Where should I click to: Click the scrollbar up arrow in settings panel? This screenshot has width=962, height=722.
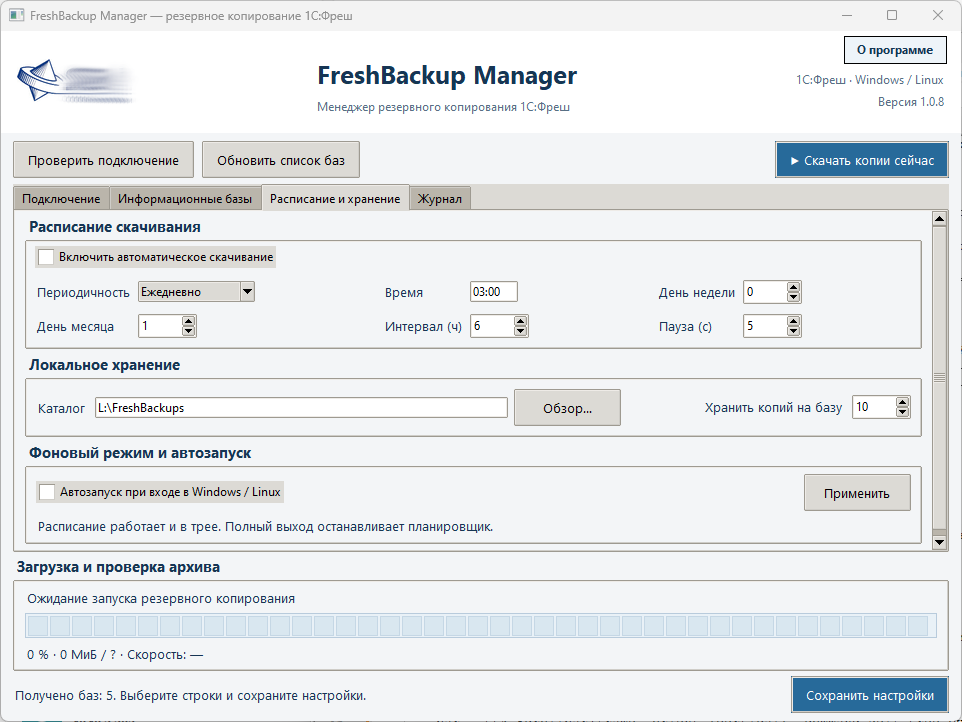pyautogui.click(x=939, y=218)
